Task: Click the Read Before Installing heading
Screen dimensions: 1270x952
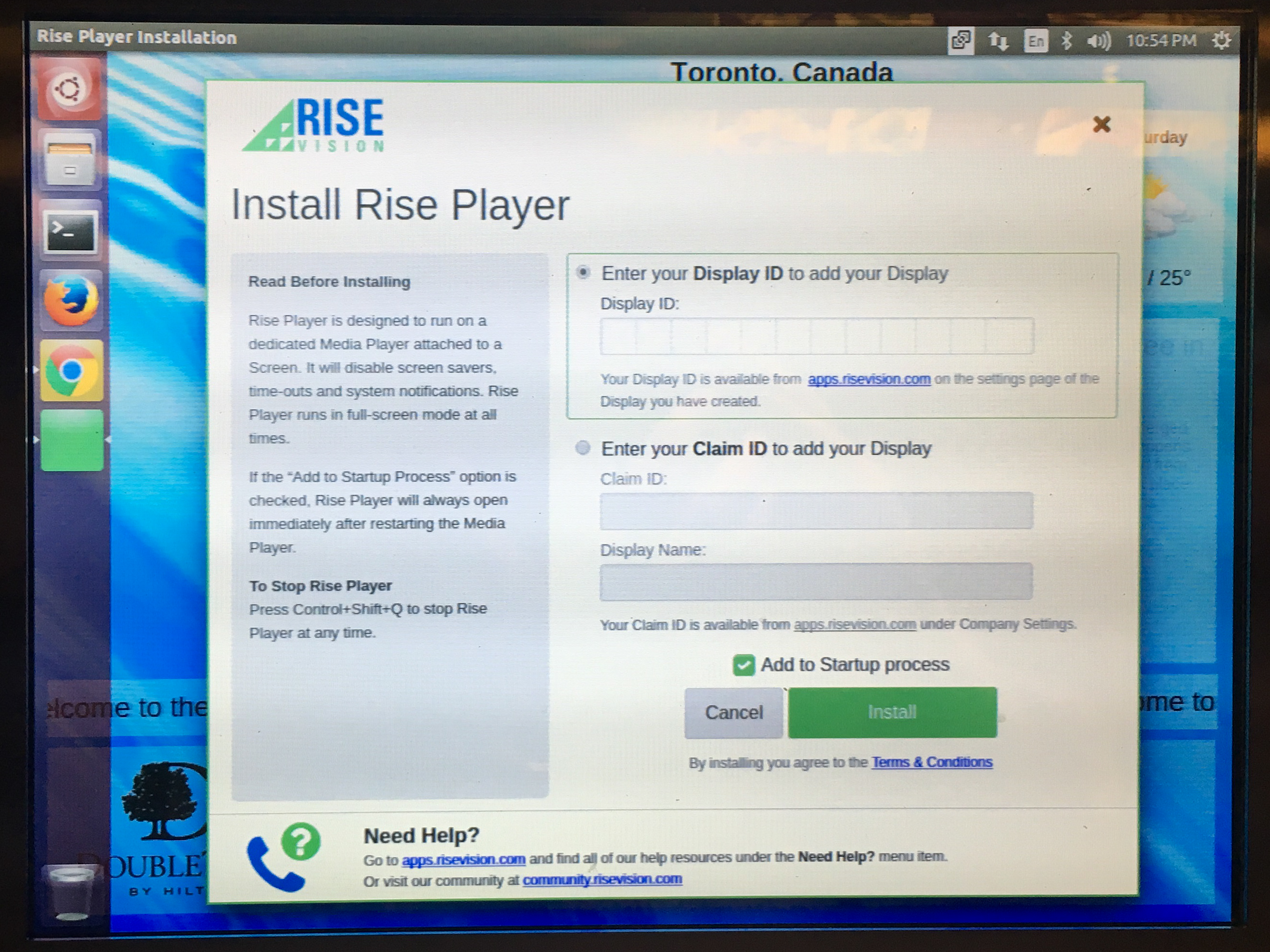Action: point(330,282)
